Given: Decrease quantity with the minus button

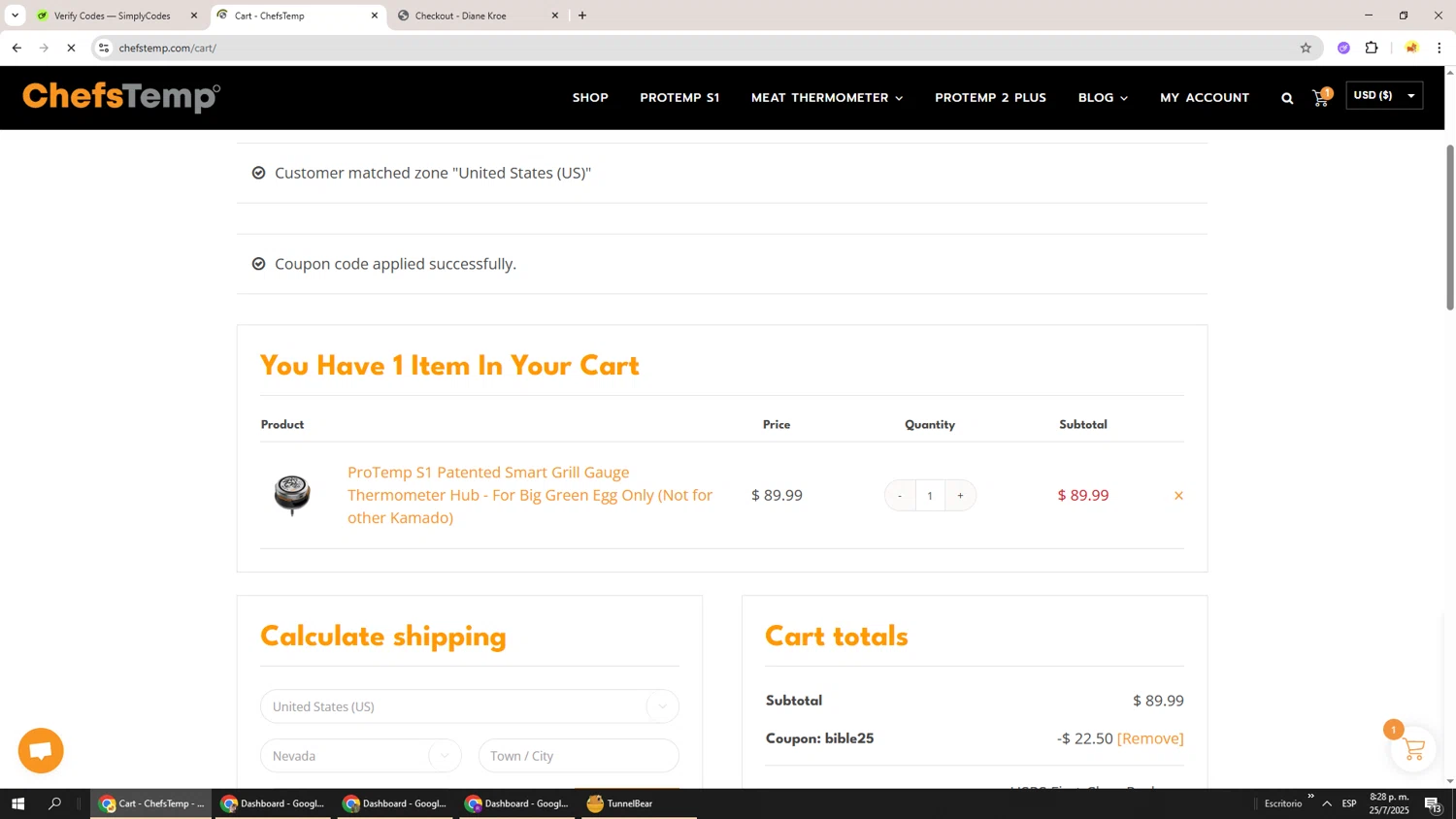Looking at the screenshot, I should click(x=900, y=496).
